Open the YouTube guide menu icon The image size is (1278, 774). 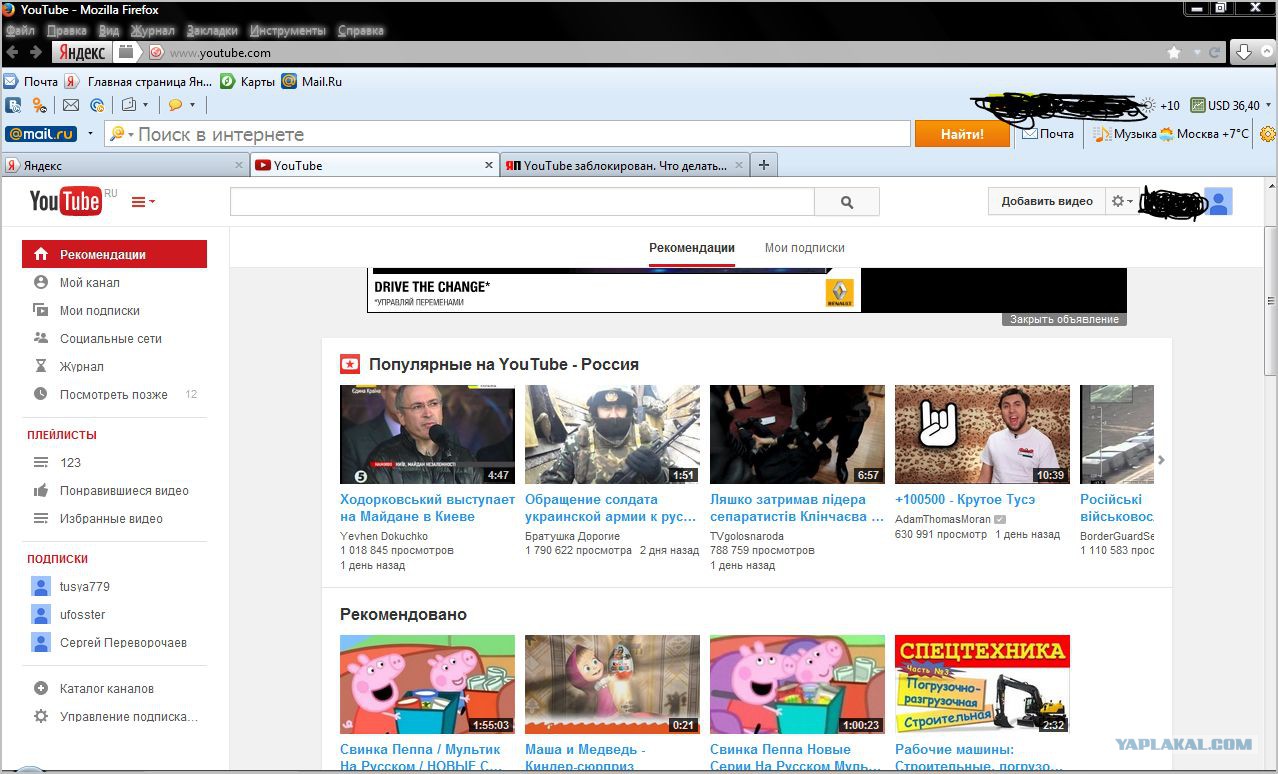pos(143,202)
